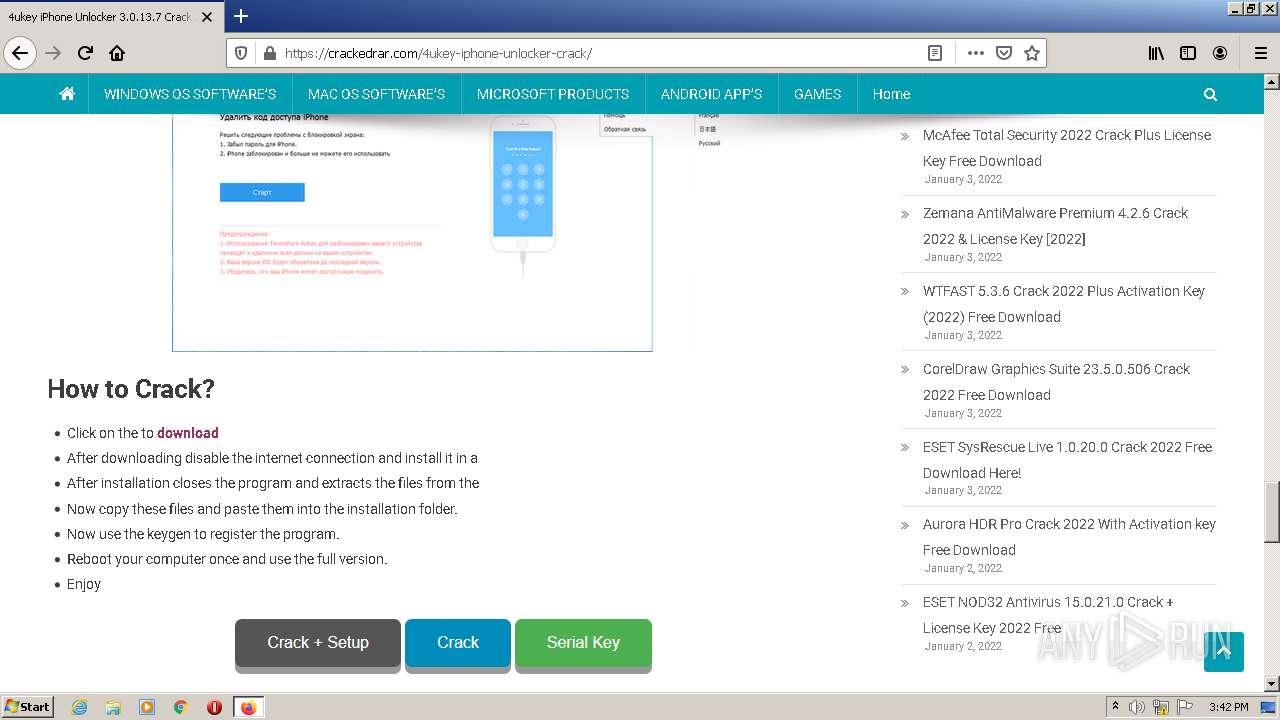Click the network tray icon
Screen dimensions: 1280x720
(1160, 707)
